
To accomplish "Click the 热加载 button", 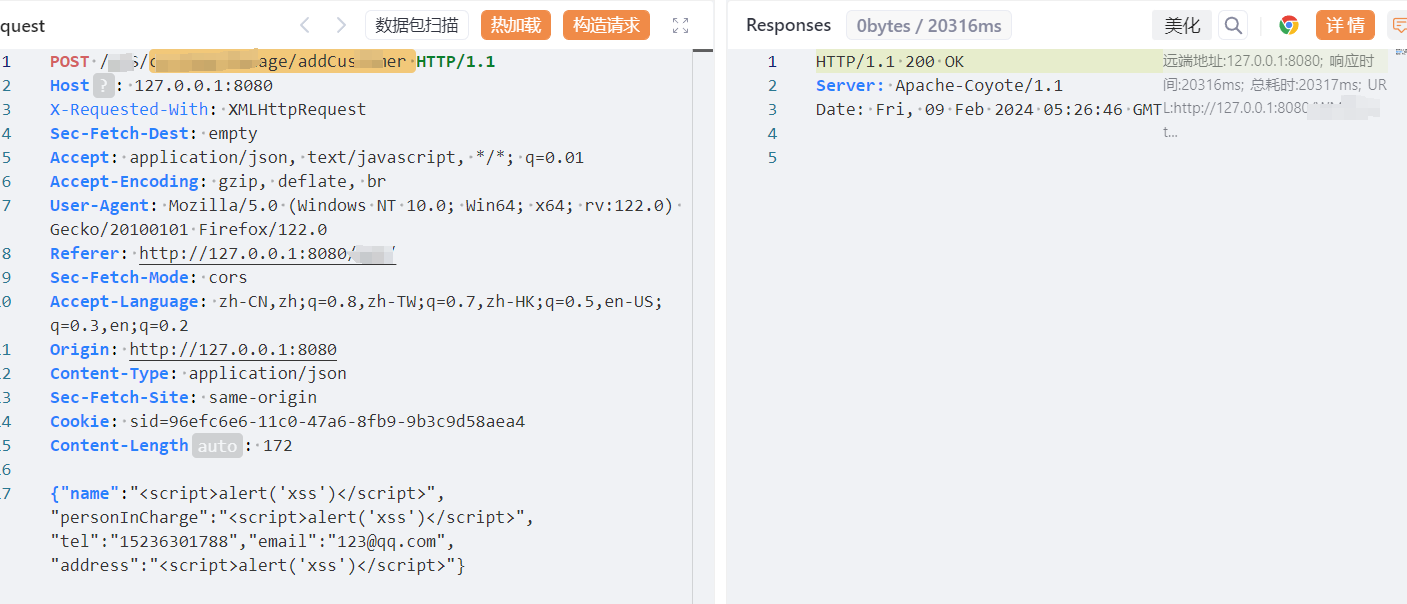I will [x=516, y=25].
